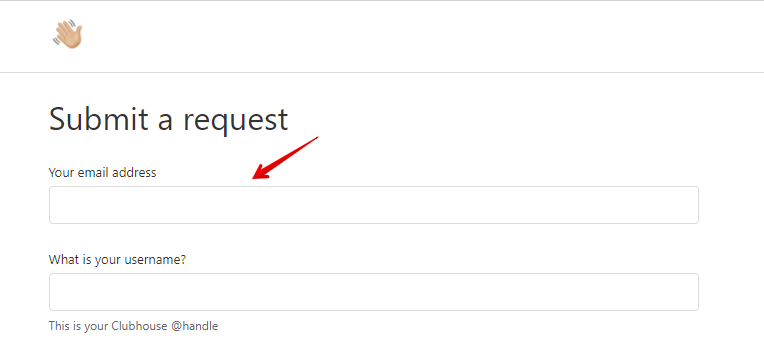Click the waving hand Clubhouse logo
Image resolution: width=764 pixels, height=364 pixels.
pos(68,34)
